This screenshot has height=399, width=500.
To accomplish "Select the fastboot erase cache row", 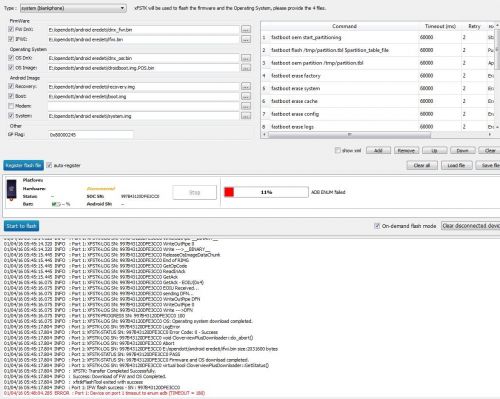I will point(378,101).
